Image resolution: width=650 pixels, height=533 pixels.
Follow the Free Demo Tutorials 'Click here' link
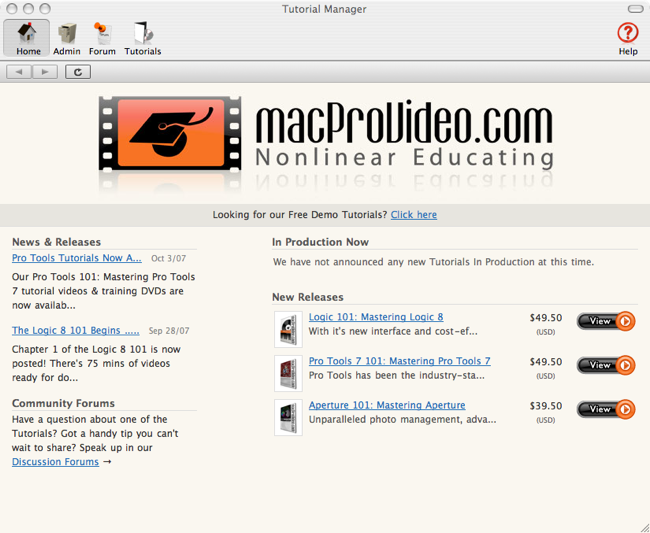[414, 215]
